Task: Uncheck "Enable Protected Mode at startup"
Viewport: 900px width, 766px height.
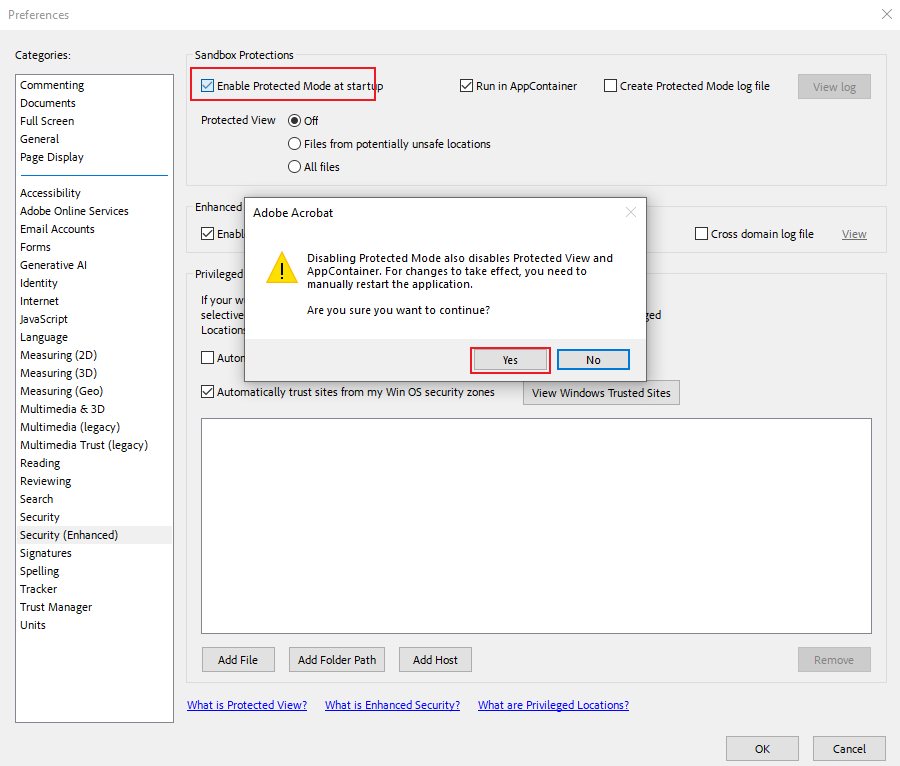Action: pyautogui.click(x=207, y=86)
